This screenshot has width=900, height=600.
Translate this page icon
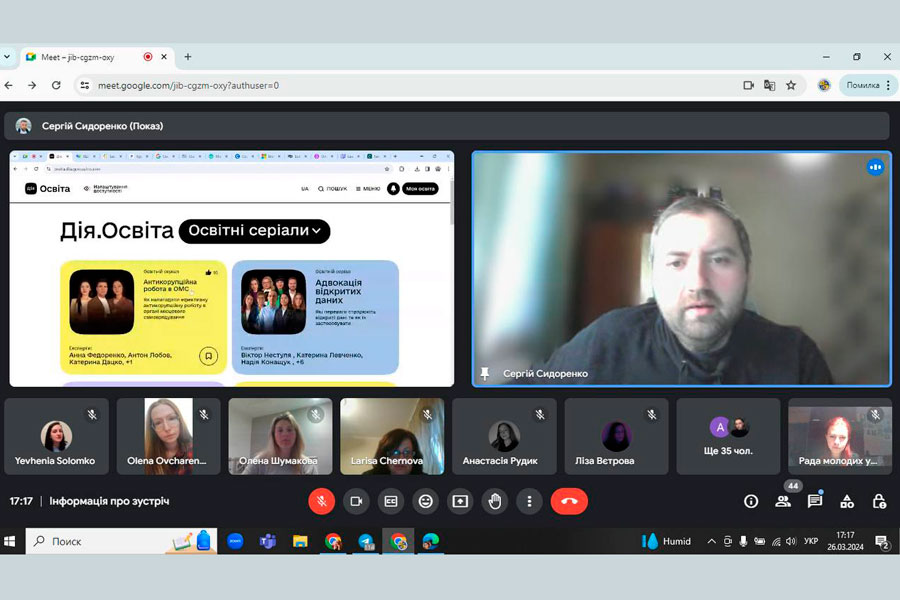click(x=770, y=86)
